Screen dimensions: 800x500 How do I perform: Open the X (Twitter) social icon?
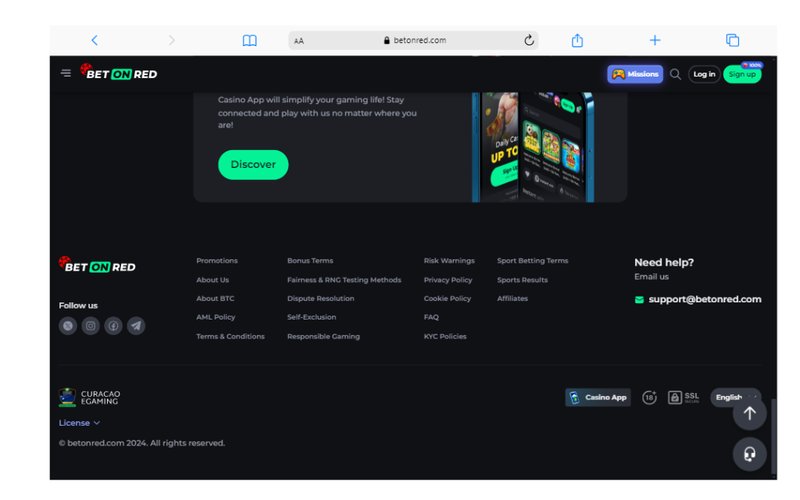tap(68, 325)
